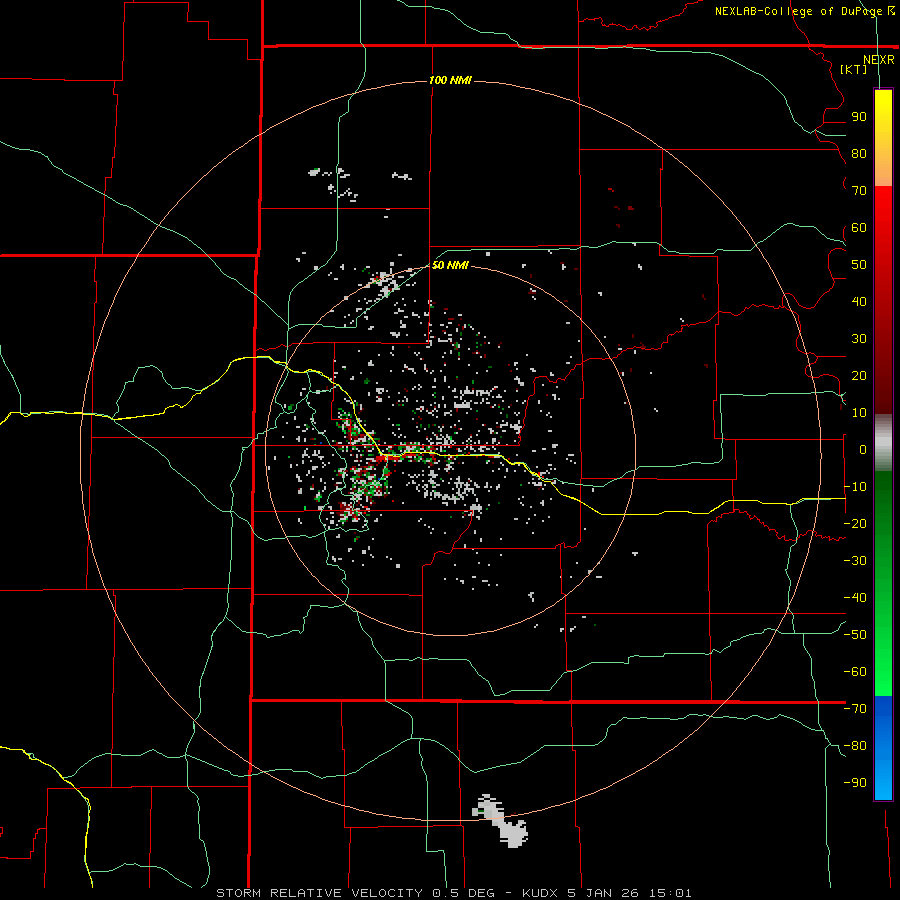Click the -50 value on velocity scale
This screenshot has width=900, height=900.
point(855,635)
